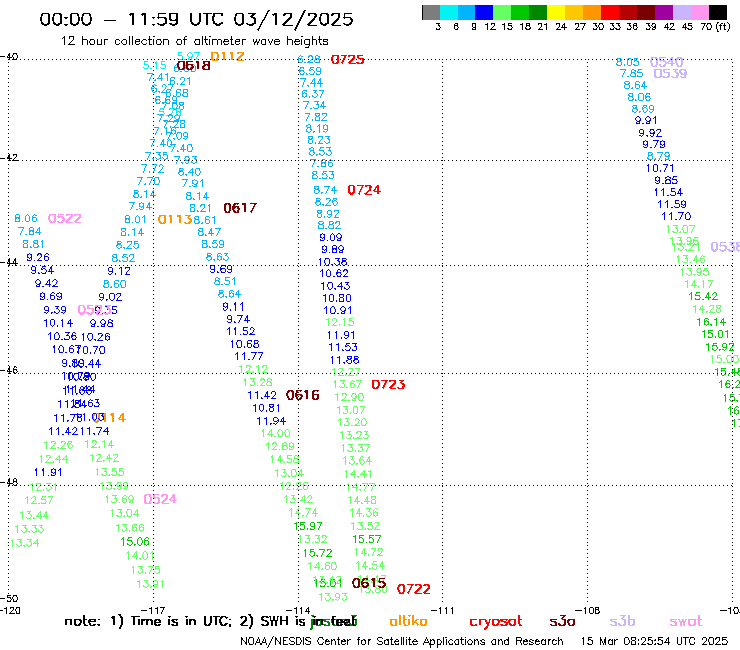
Task: Click the dark red s3a time label 0617
Action: coord(240,208)
